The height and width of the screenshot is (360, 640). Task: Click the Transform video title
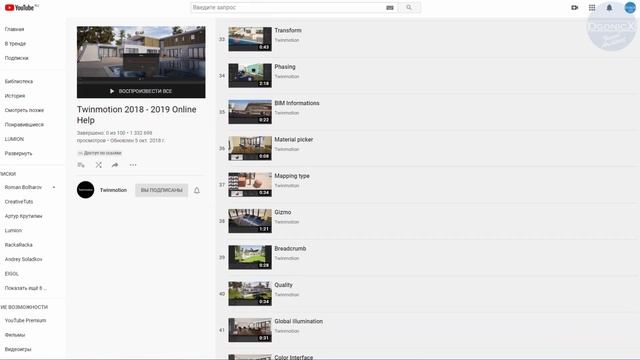click(288, 30)
